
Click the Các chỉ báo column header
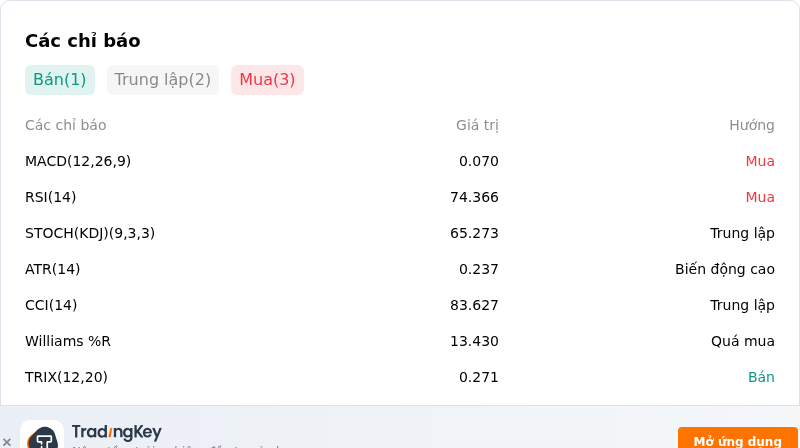(x=66, y=125)
